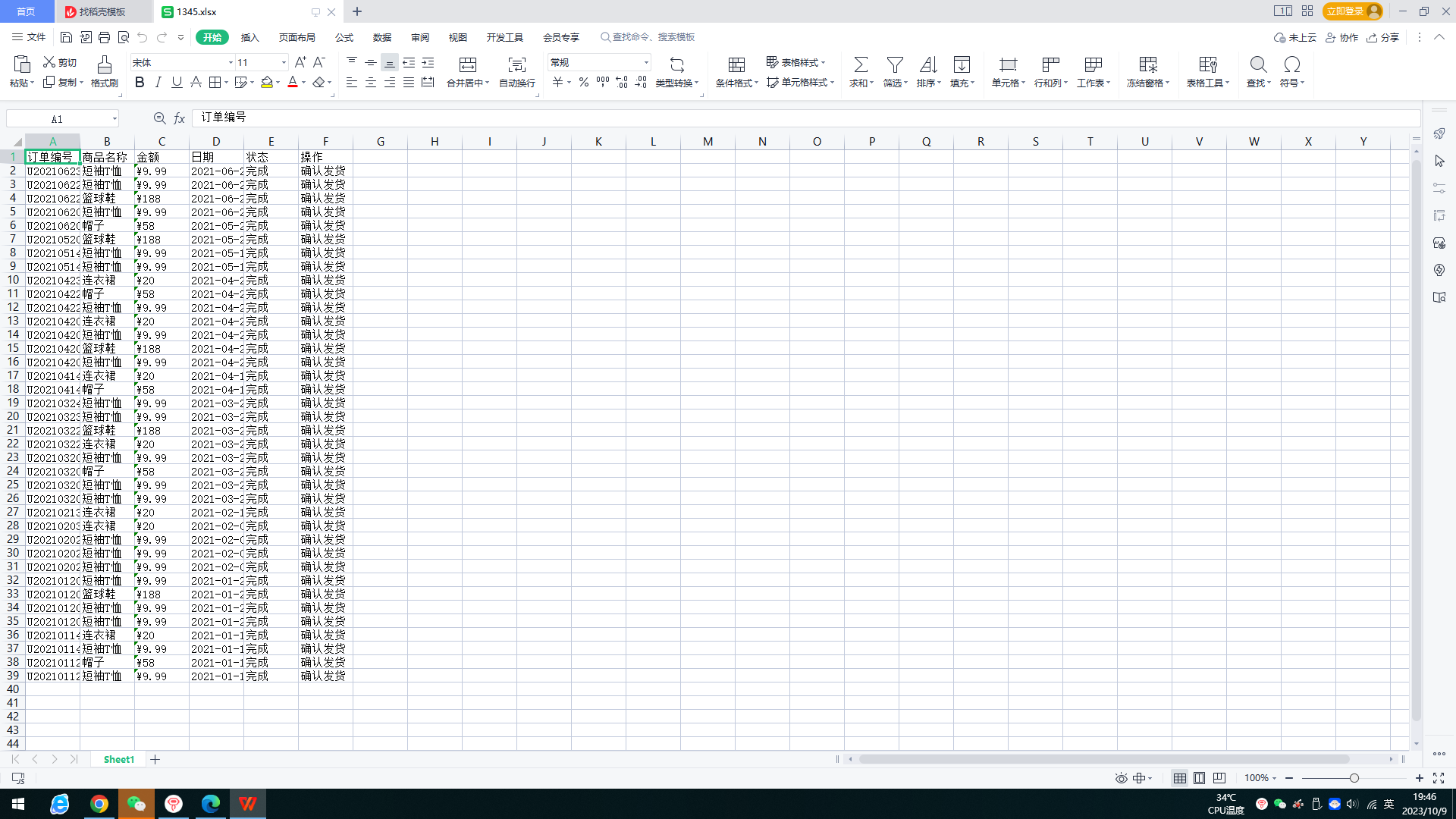Click the Filter (筛选) funnel icon

895,65
